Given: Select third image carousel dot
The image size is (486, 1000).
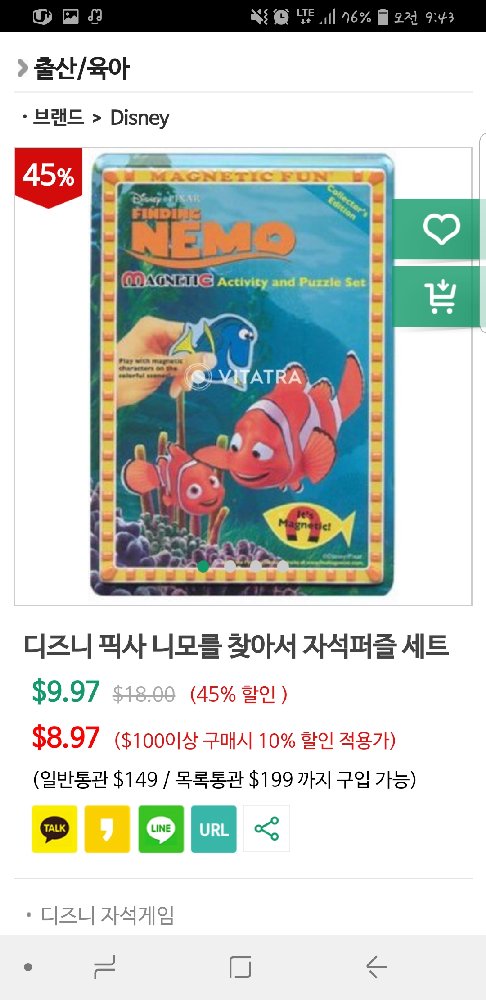Looking at the screenshot, I should click(x=256, y=565).
